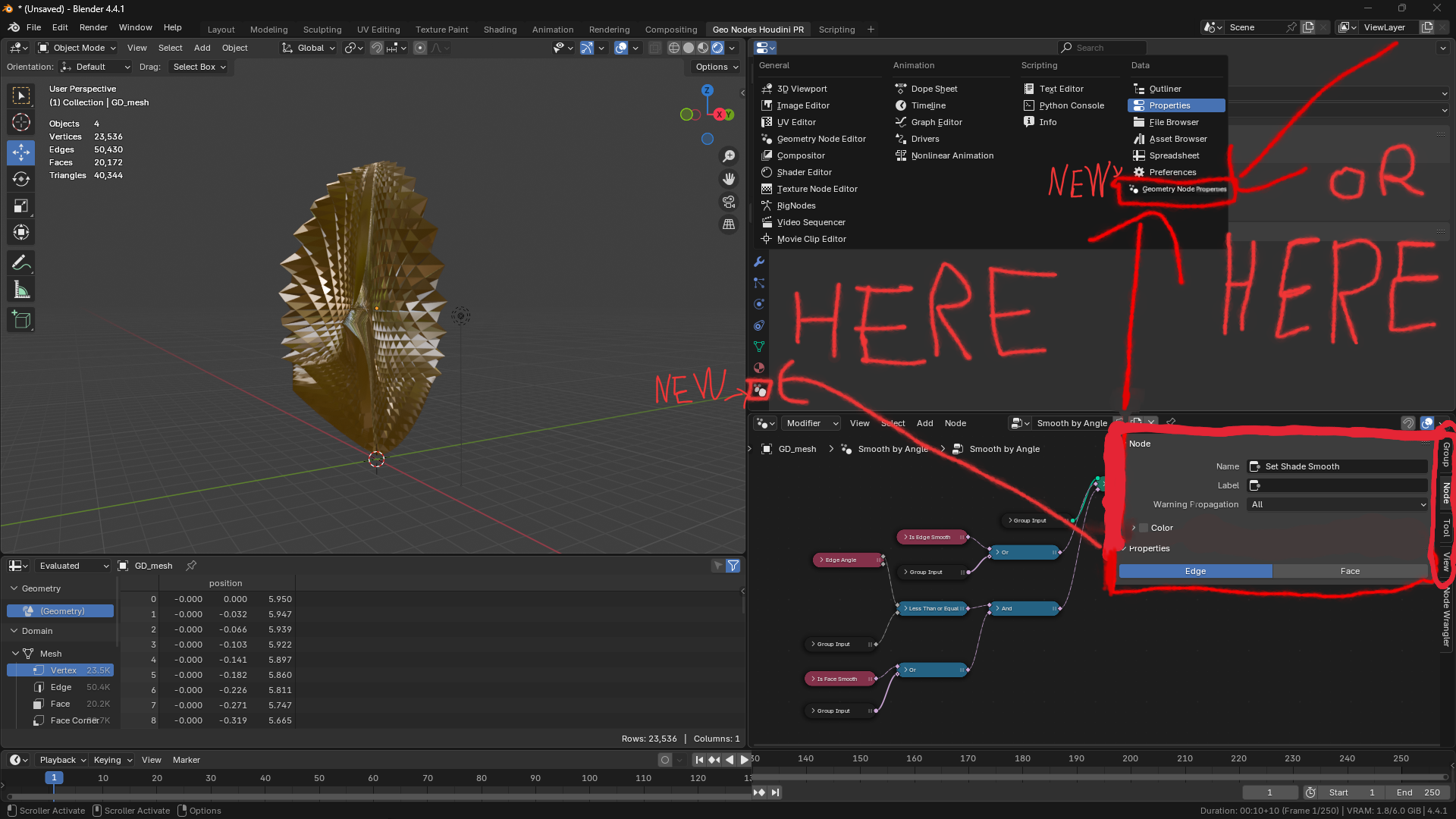The width and height of the screenshot is (1456, 819).
Task: Select the Edge domain row in spreadsheet
Action: tap(61, 687)
